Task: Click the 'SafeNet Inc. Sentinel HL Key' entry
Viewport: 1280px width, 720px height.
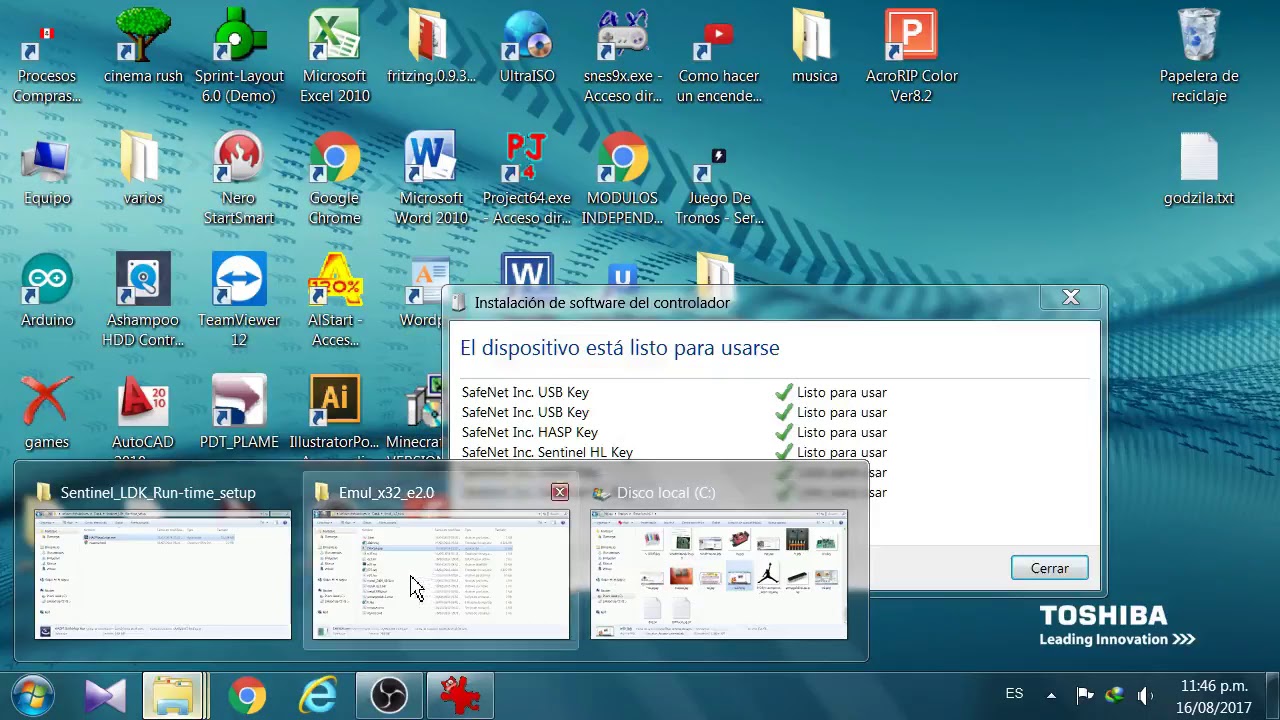Action: click(547, 452)
